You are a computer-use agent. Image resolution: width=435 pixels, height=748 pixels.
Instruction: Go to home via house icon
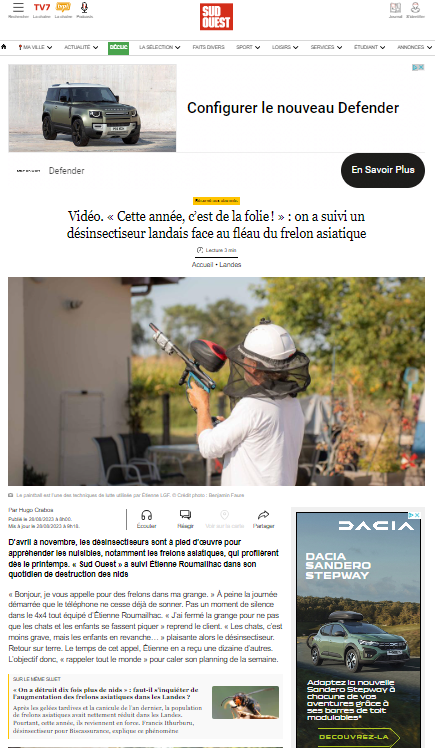pos(4,47)
